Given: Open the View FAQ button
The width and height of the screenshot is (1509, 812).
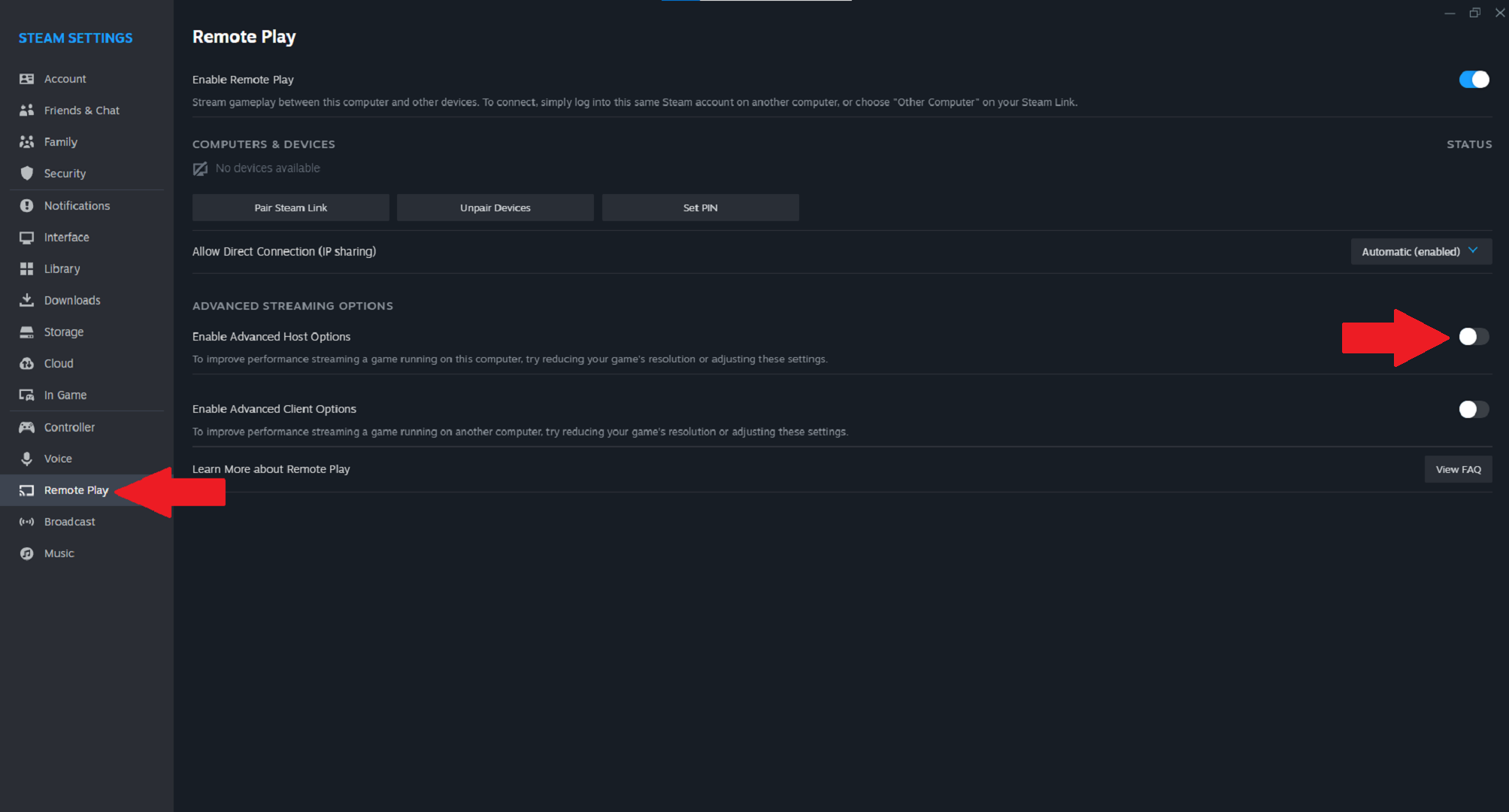Looking at the screenshot, I should pyautogui.click(x=1457, y=469).
